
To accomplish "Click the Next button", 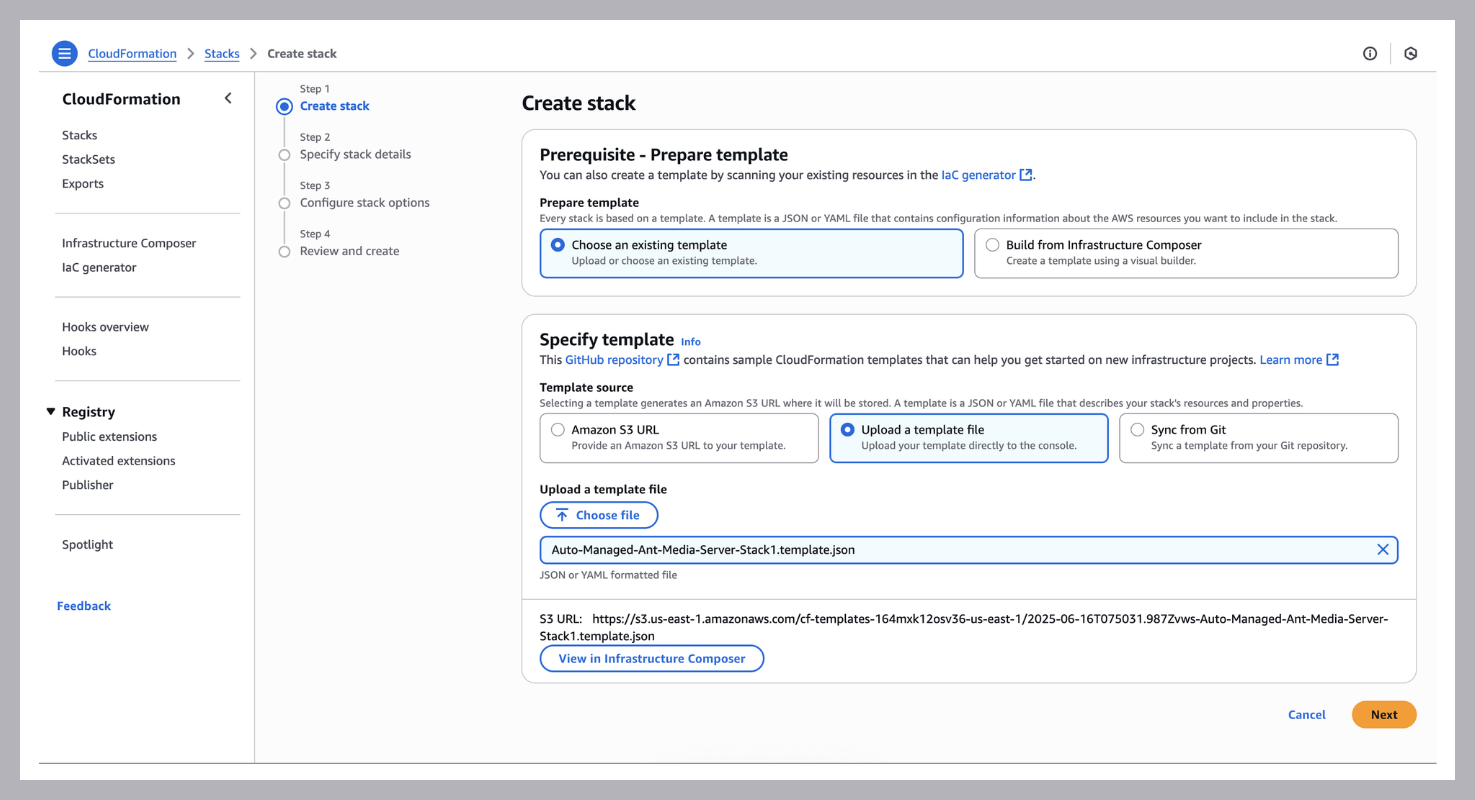I will pos(1384,715).
